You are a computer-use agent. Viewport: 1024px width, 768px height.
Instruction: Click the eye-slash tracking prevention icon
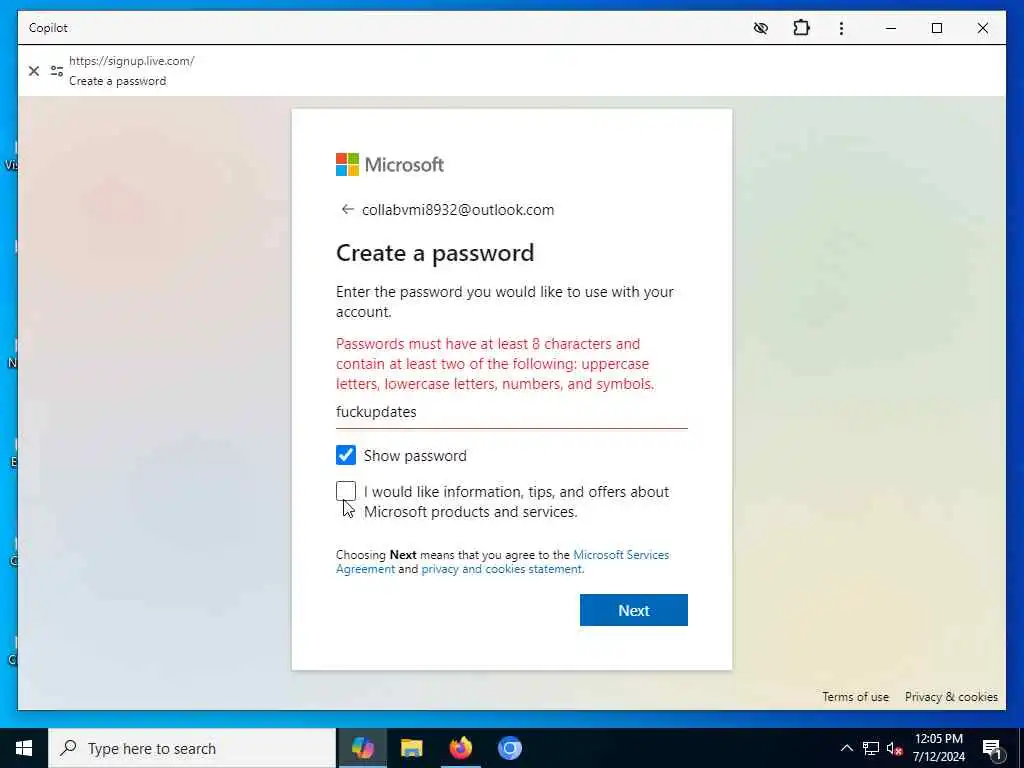coord(761,28)
